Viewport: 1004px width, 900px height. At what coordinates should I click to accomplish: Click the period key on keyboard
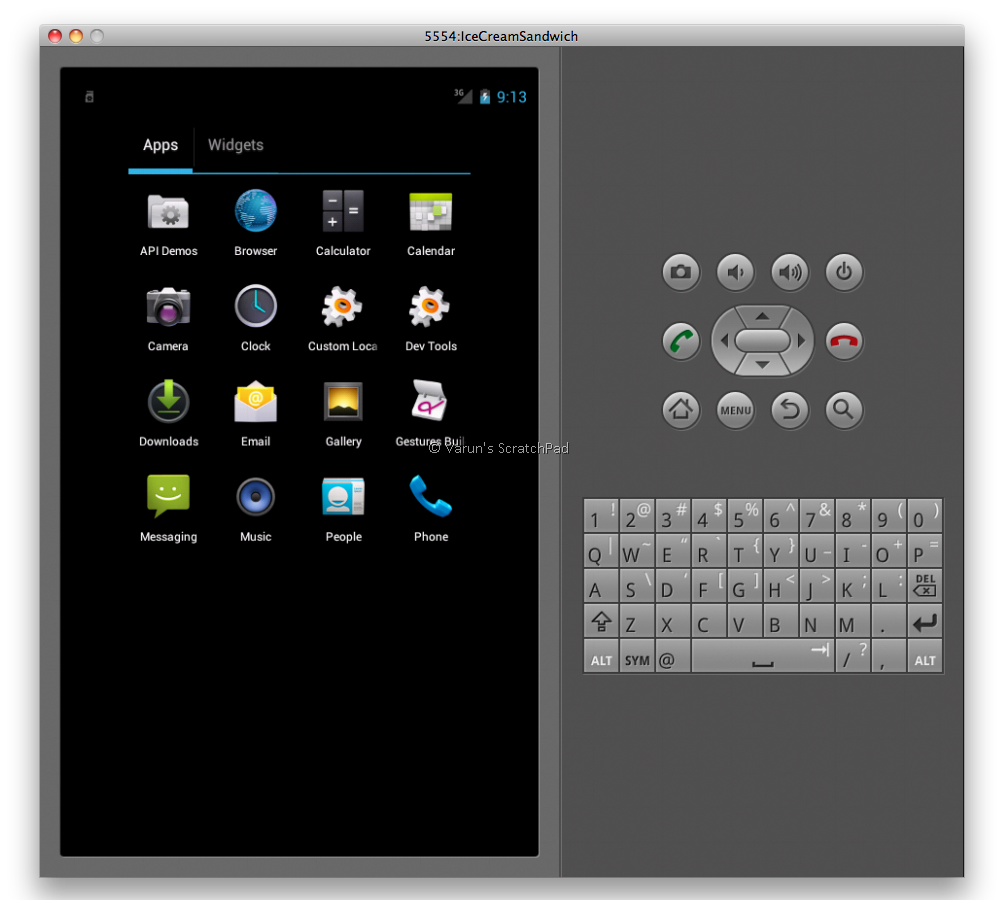pos(889,621)
